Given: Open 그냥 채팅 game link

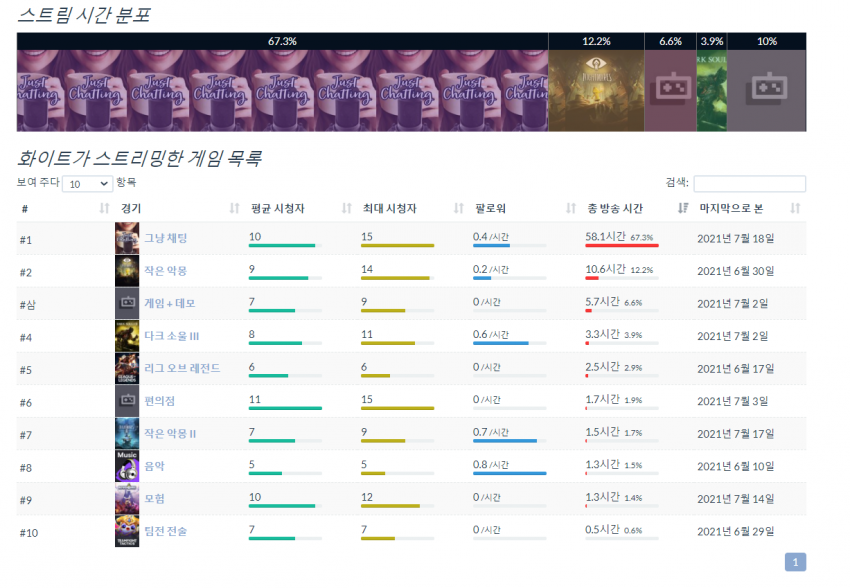Looking at the screenshot, I should pyautogui.click(x=165, y=238).
